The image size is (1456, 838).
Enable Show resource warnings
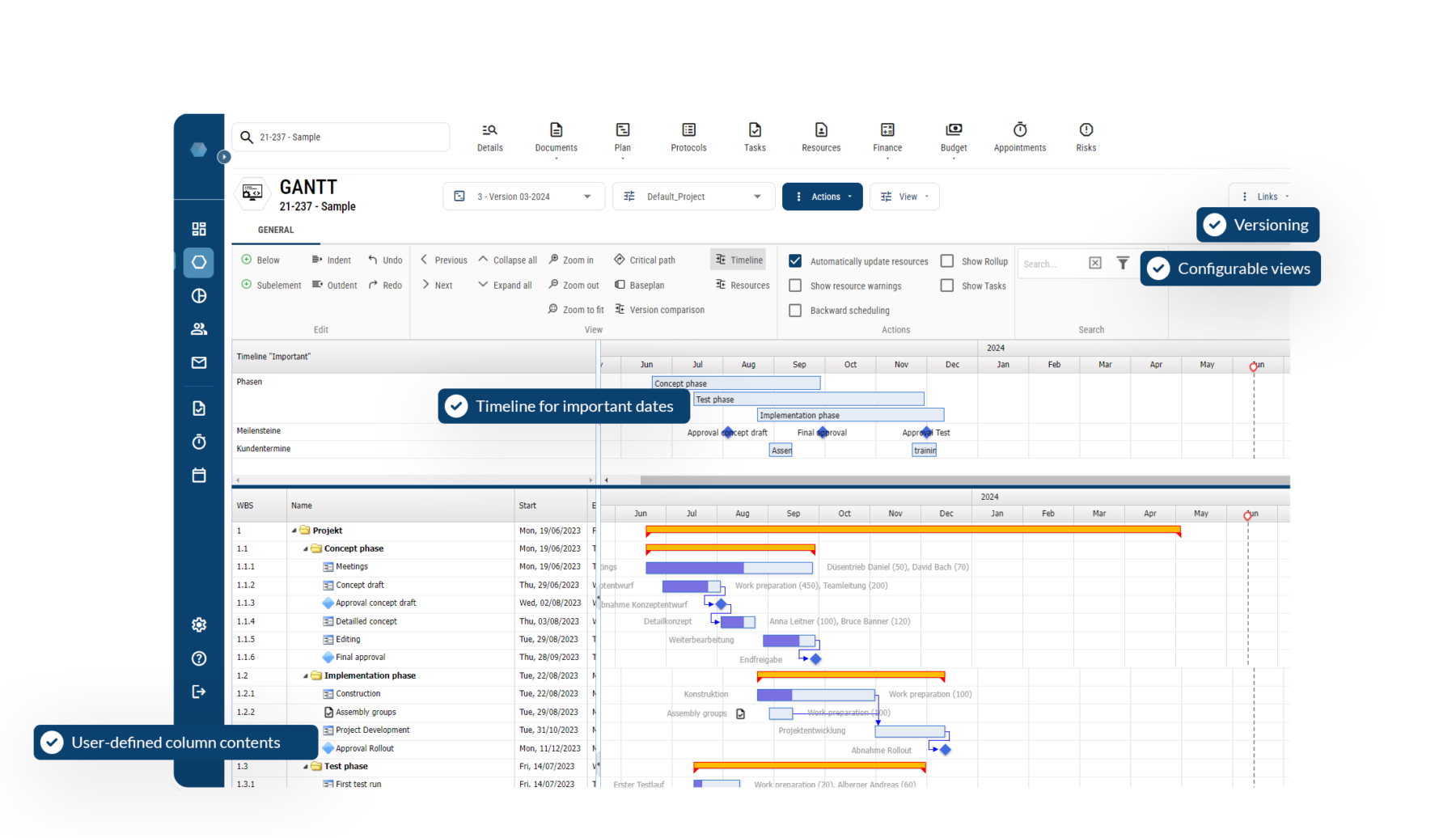(795, 286)
